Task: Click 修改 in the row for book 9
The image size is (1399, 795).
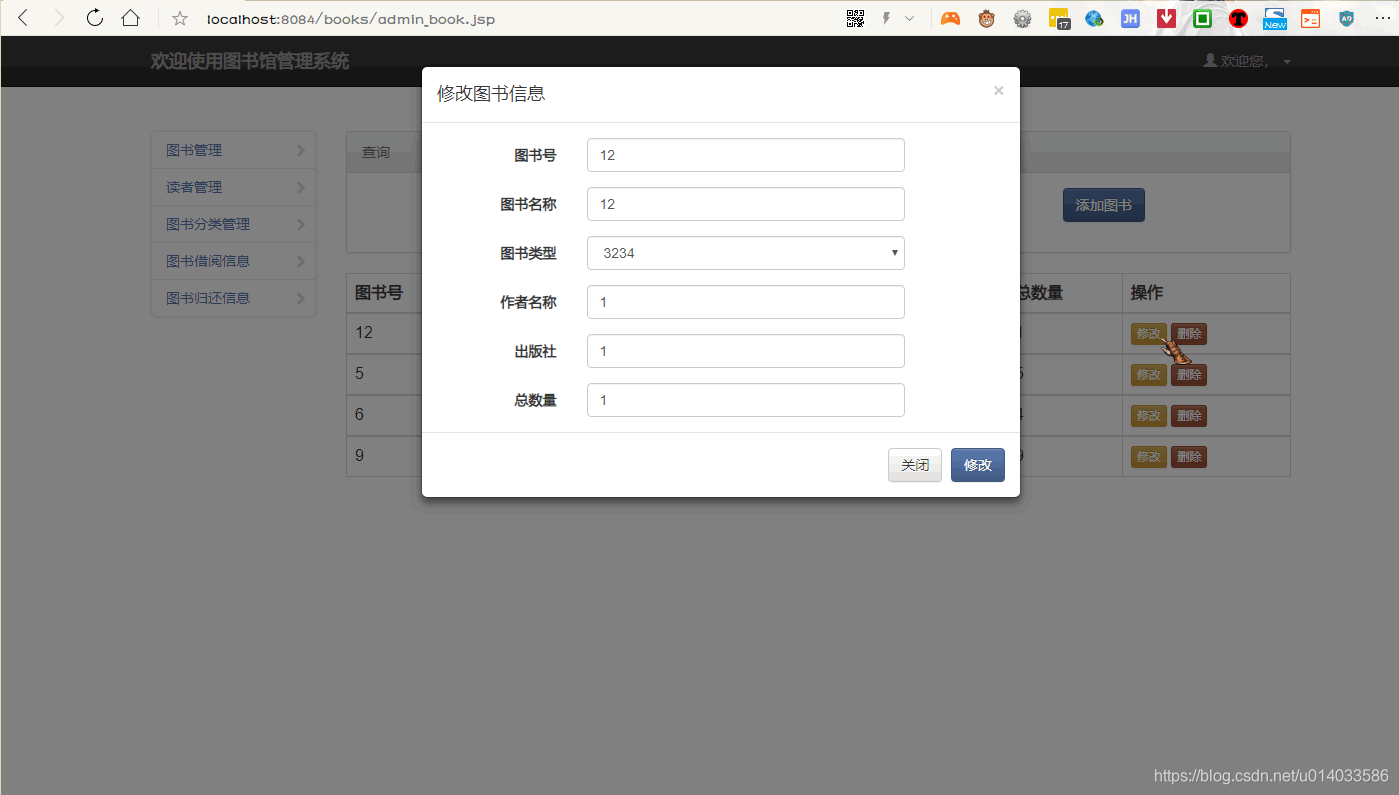Action: coord(1148,457)
